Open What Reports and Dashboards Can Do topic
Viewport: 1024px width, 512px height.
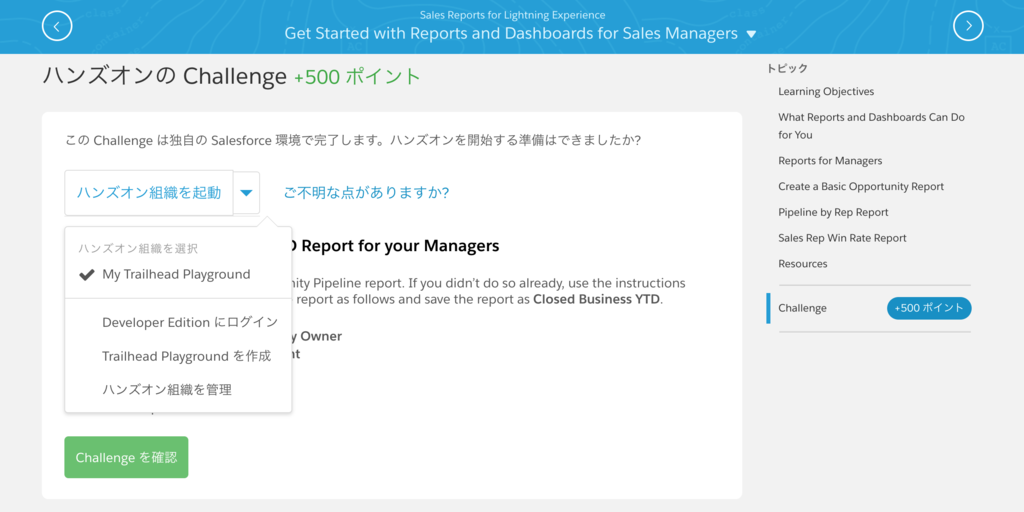click(871, 126)
